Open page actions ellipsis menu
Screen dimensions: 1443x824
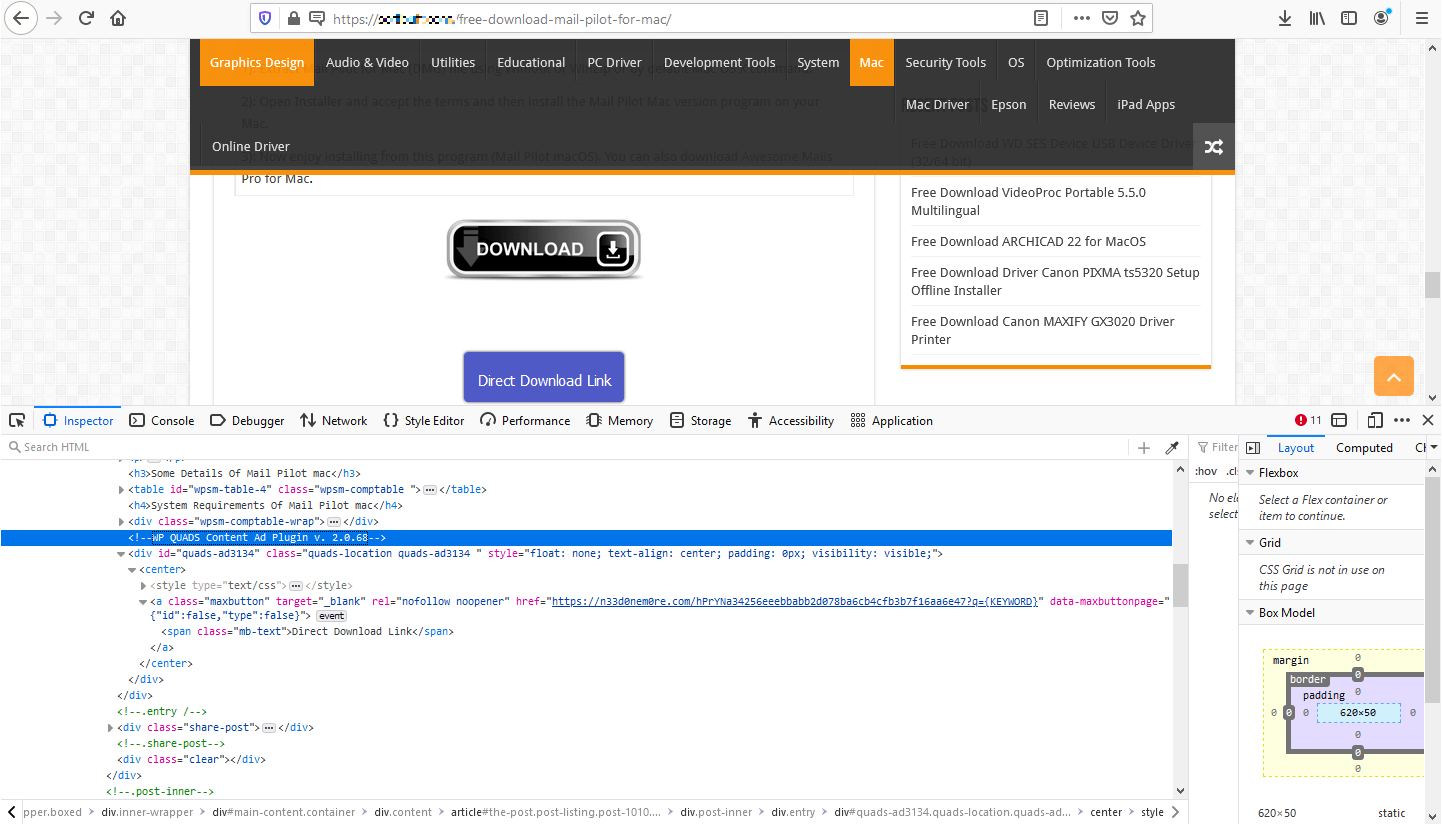1082,18
